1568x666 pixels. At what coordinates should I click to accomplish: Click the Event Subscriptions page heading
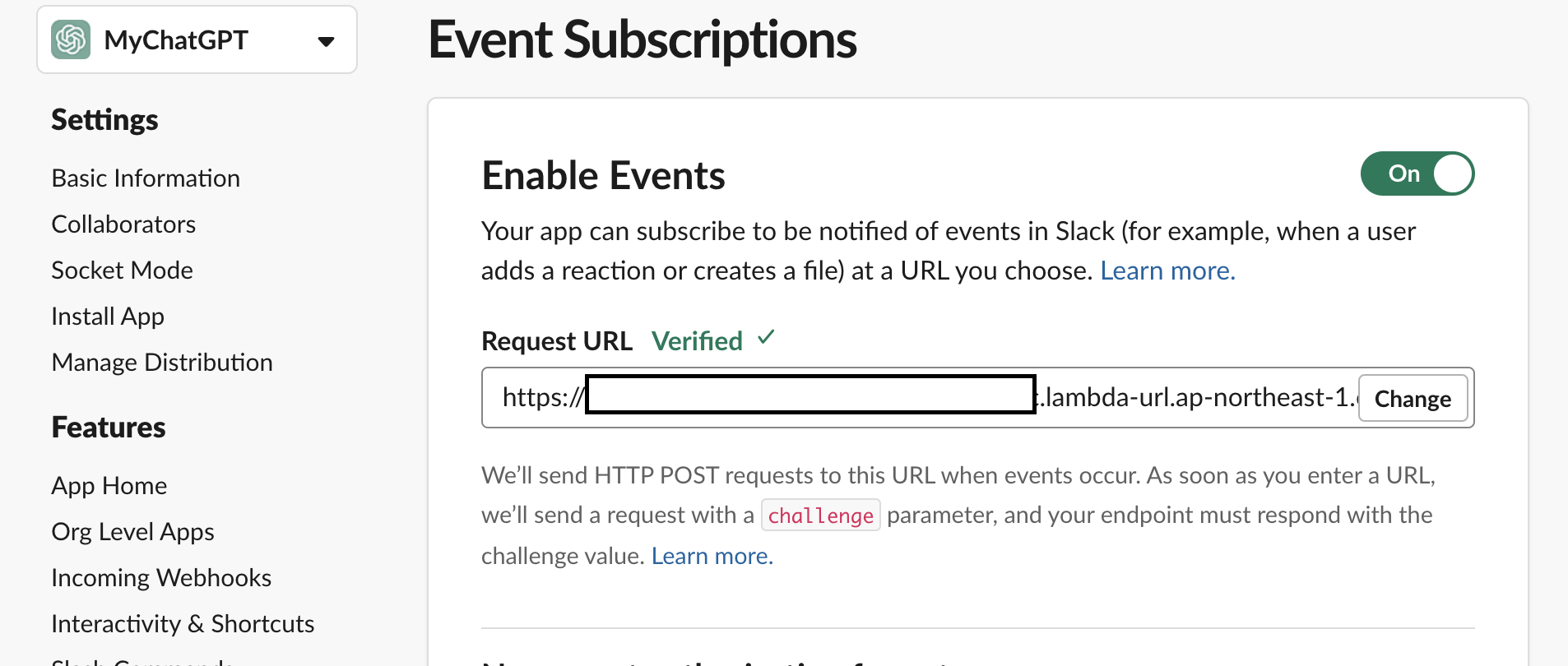click(643, 39)
